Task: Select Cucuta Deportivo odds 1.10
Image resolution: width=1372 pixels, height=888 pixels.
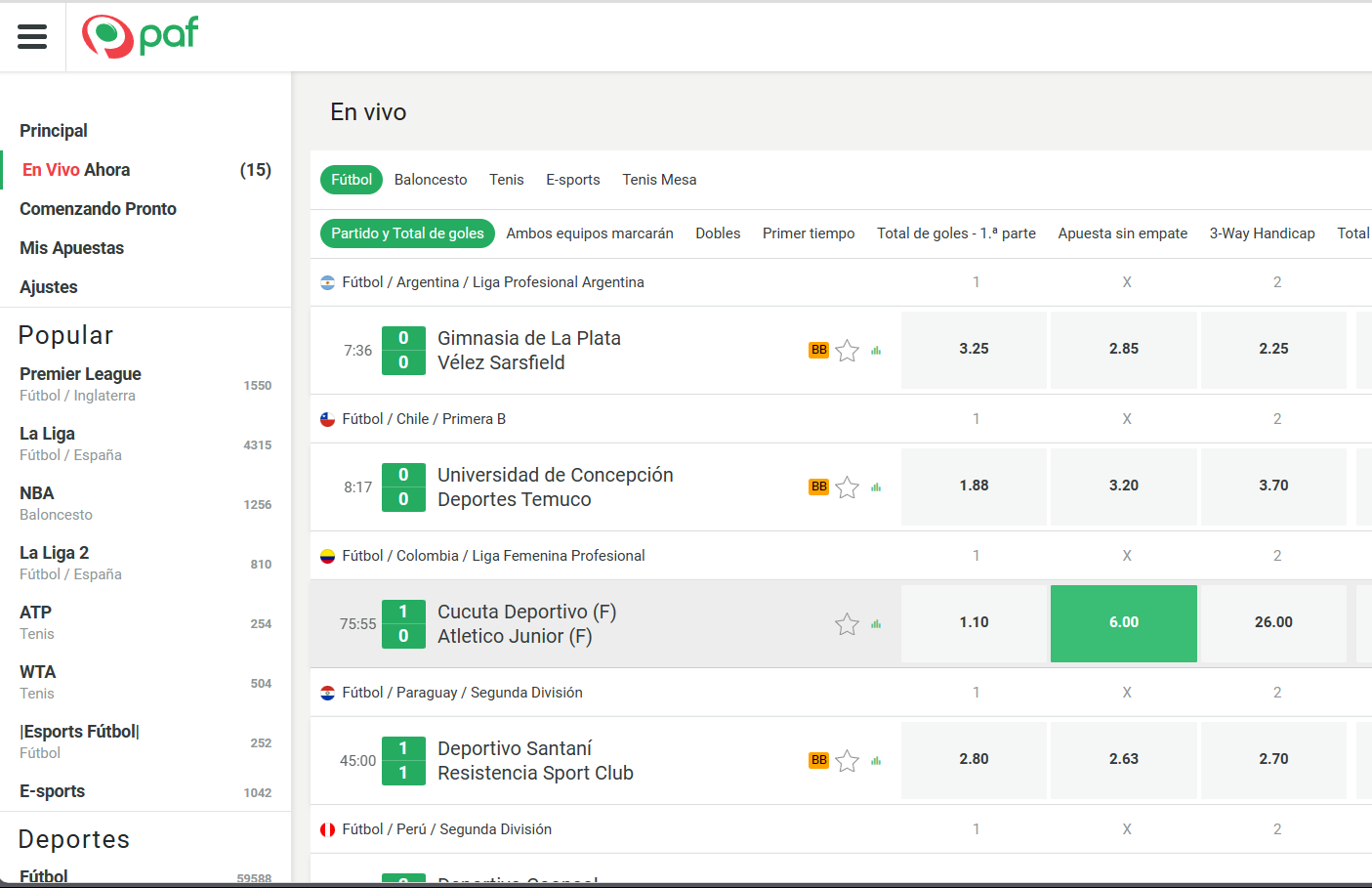Action: [975, 623]
